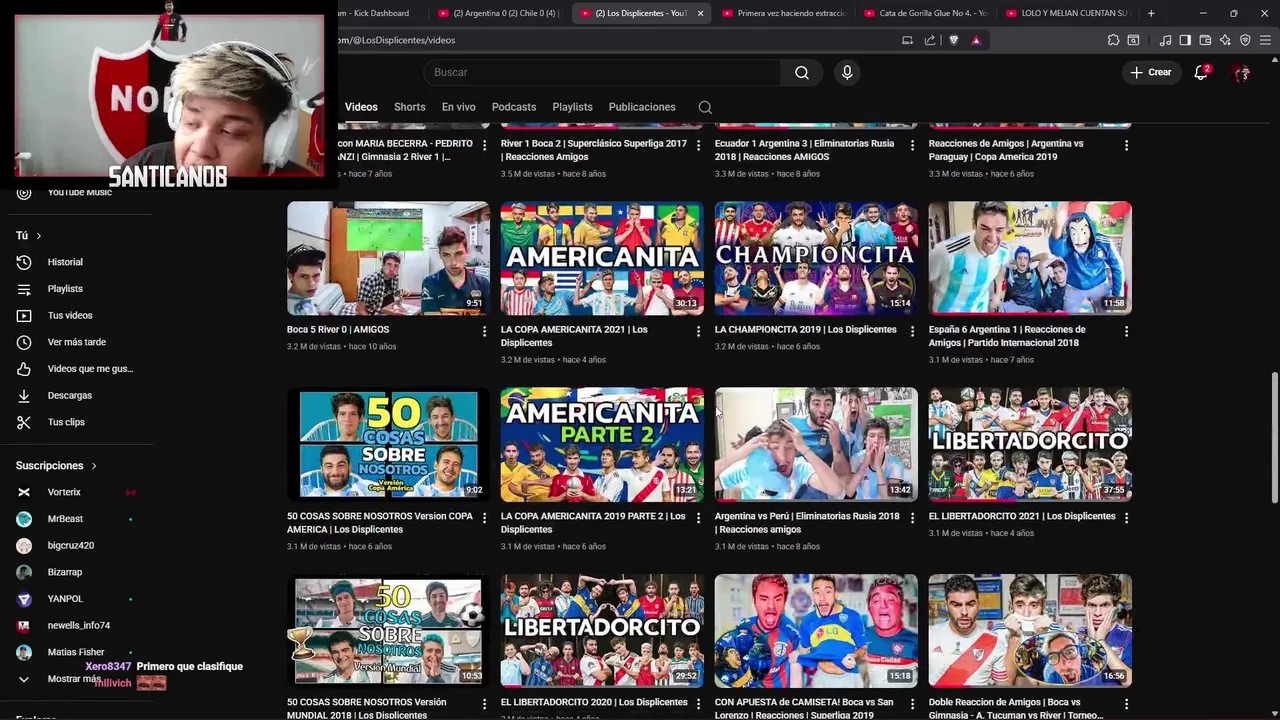The width and height of the screenshot is (1280, 720).
Task: Click the search magnifier button
Action: point(801,72)
